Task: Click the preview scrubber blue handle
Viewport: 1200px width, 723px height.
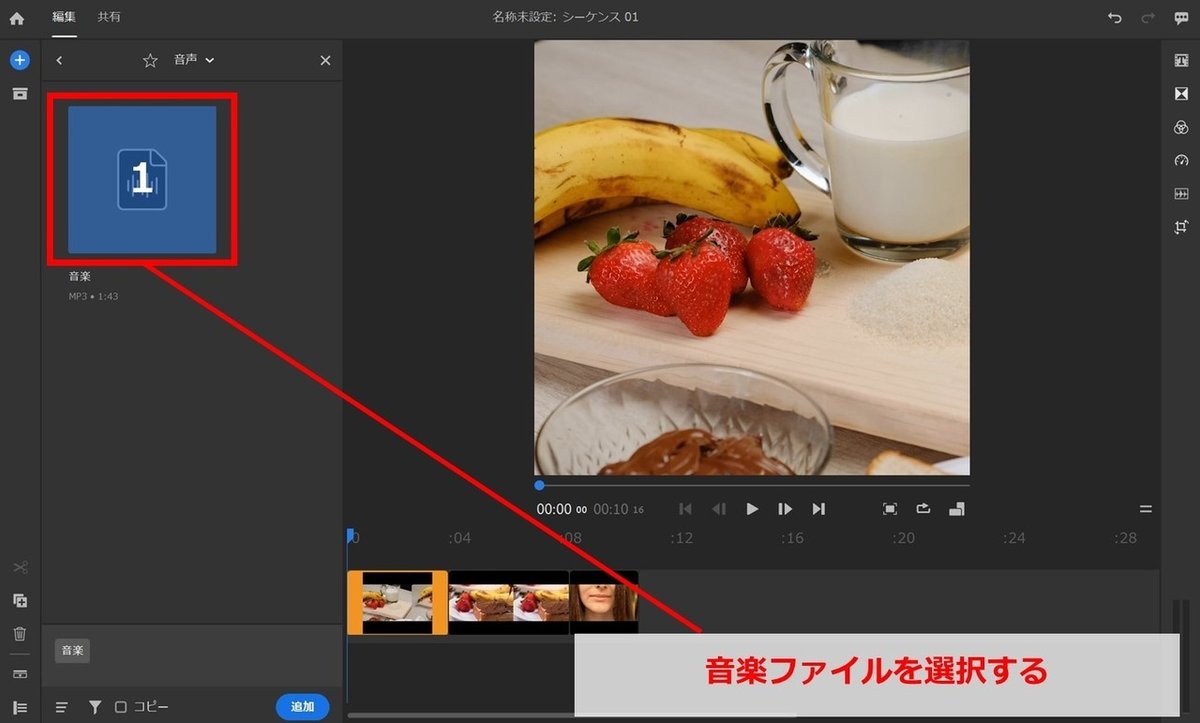Action: 540,485
